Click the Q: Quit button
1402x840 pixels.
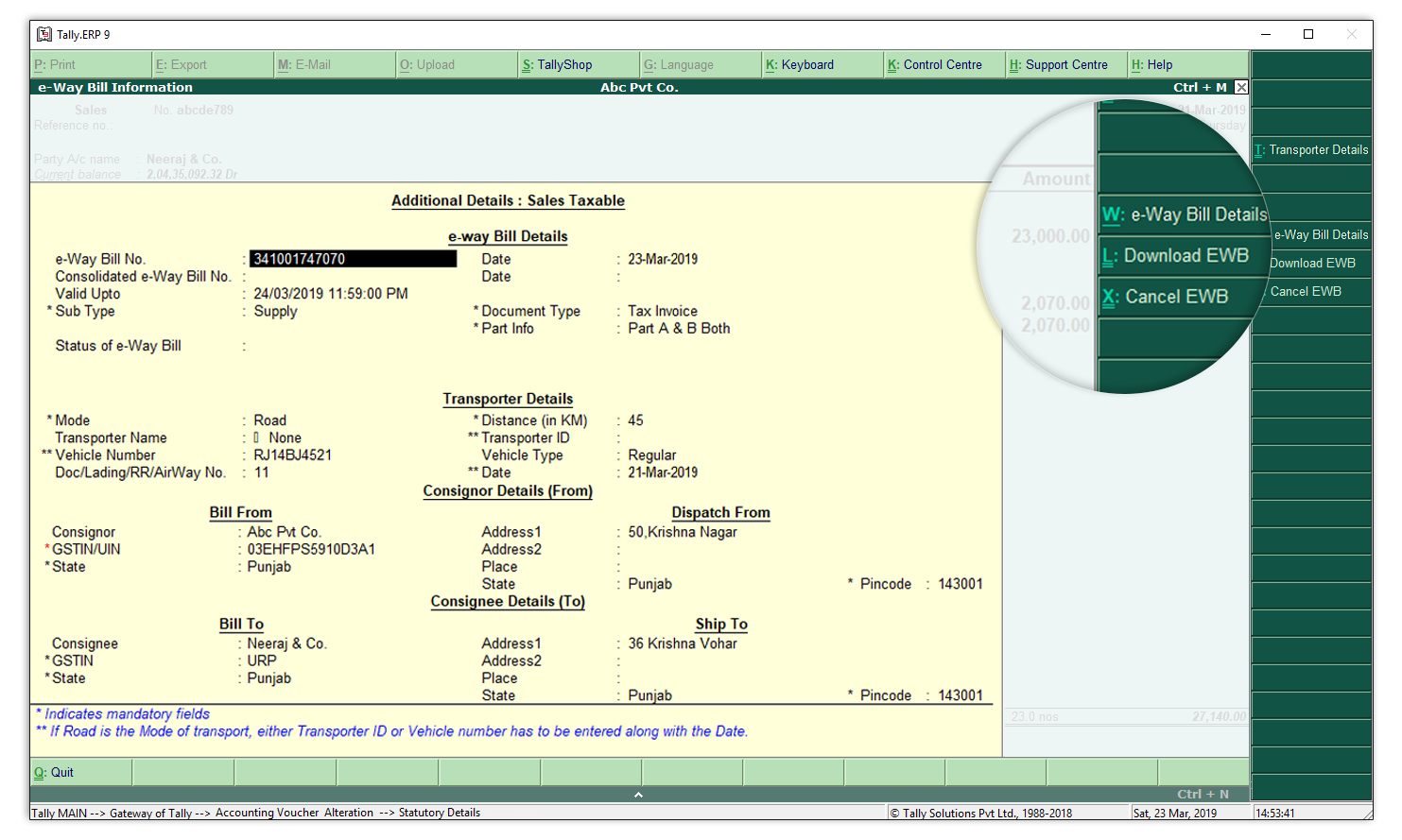pos(81,772)
